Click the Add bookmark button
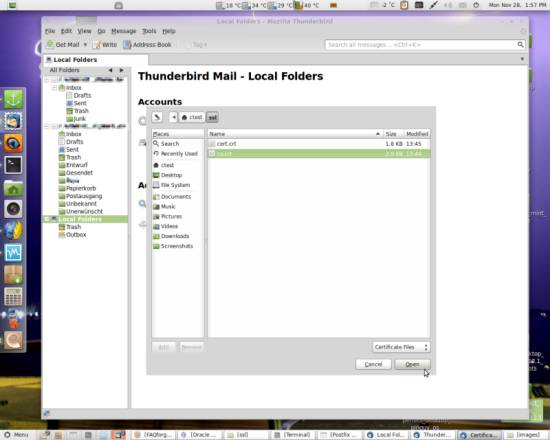This screenshot has height=440, width=550. click(164, 347)
